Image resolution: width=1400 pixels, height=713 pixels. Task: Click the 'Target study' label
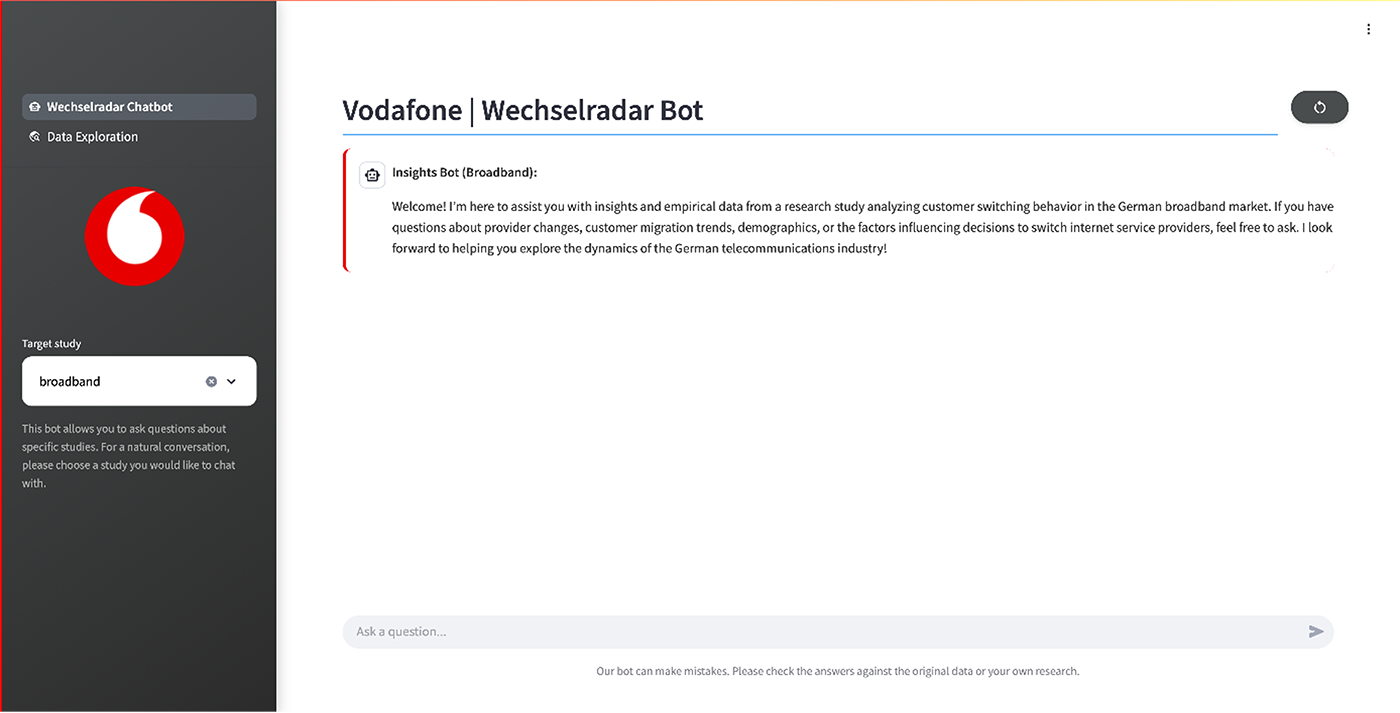pos(52,344)
